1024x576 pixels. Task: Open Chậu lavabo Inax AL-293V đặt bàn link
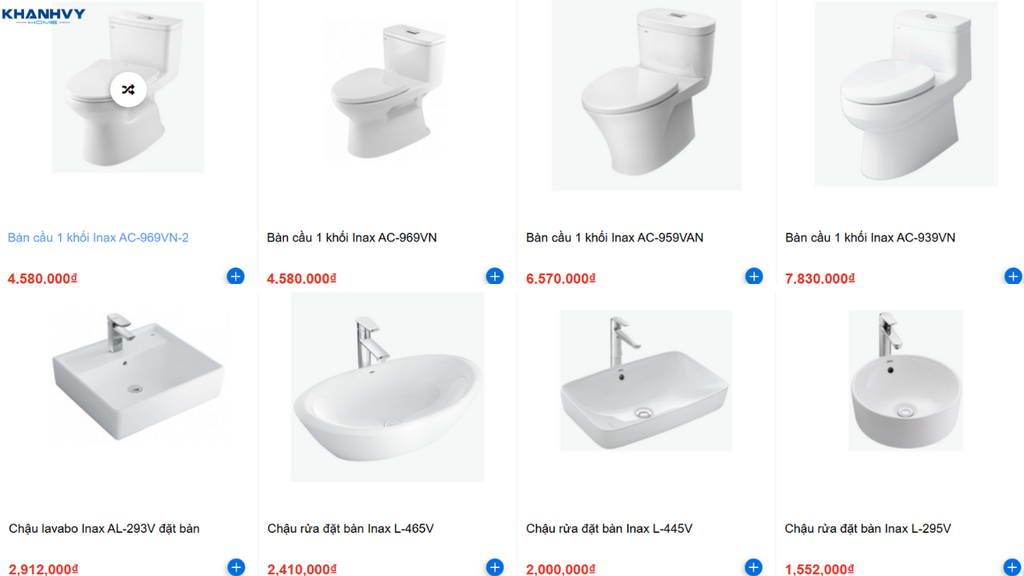point(104,528)
